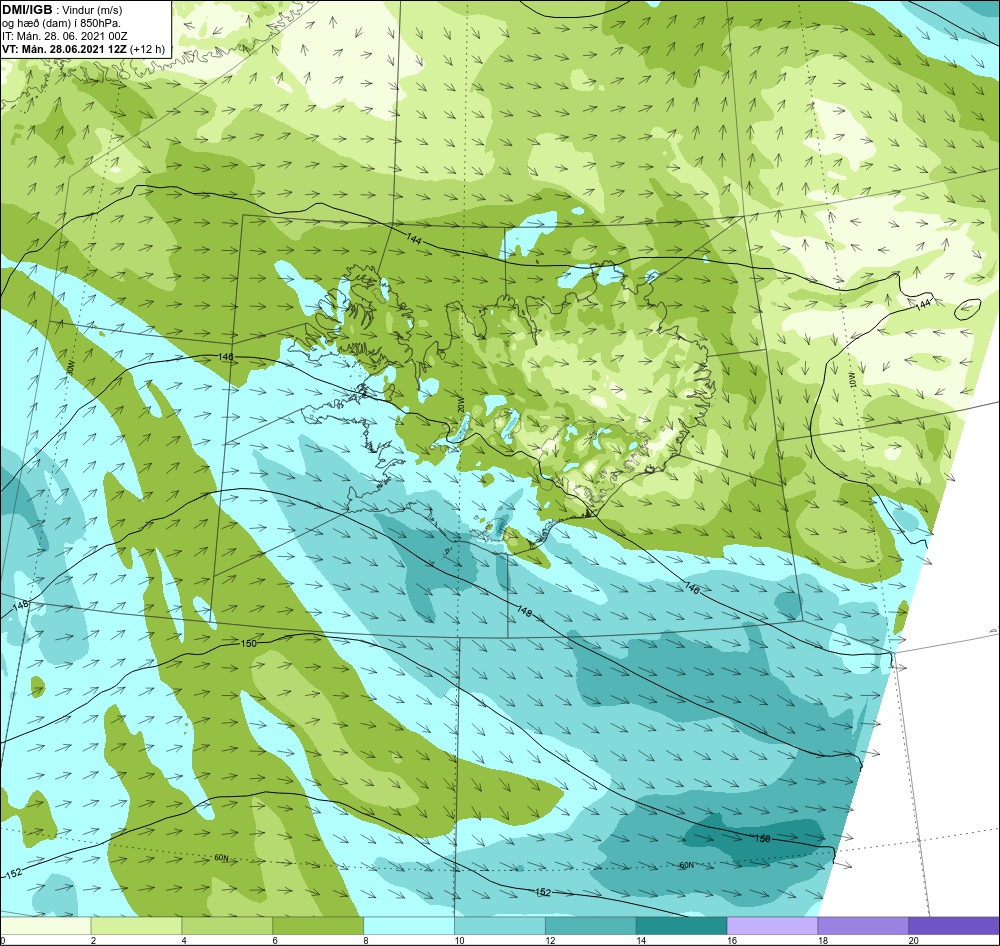Click the '144' contour label north of Iceland

pyautogui.click(x=414, y=240)
